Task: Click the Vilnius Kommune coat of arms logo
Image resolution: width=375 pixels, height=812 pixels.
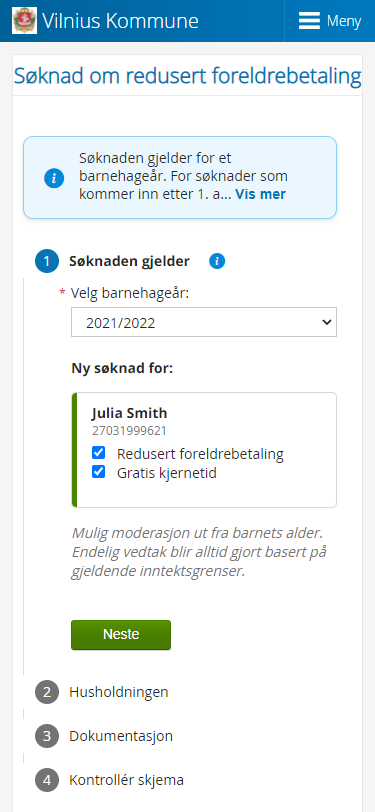Action: click(24, 21)
